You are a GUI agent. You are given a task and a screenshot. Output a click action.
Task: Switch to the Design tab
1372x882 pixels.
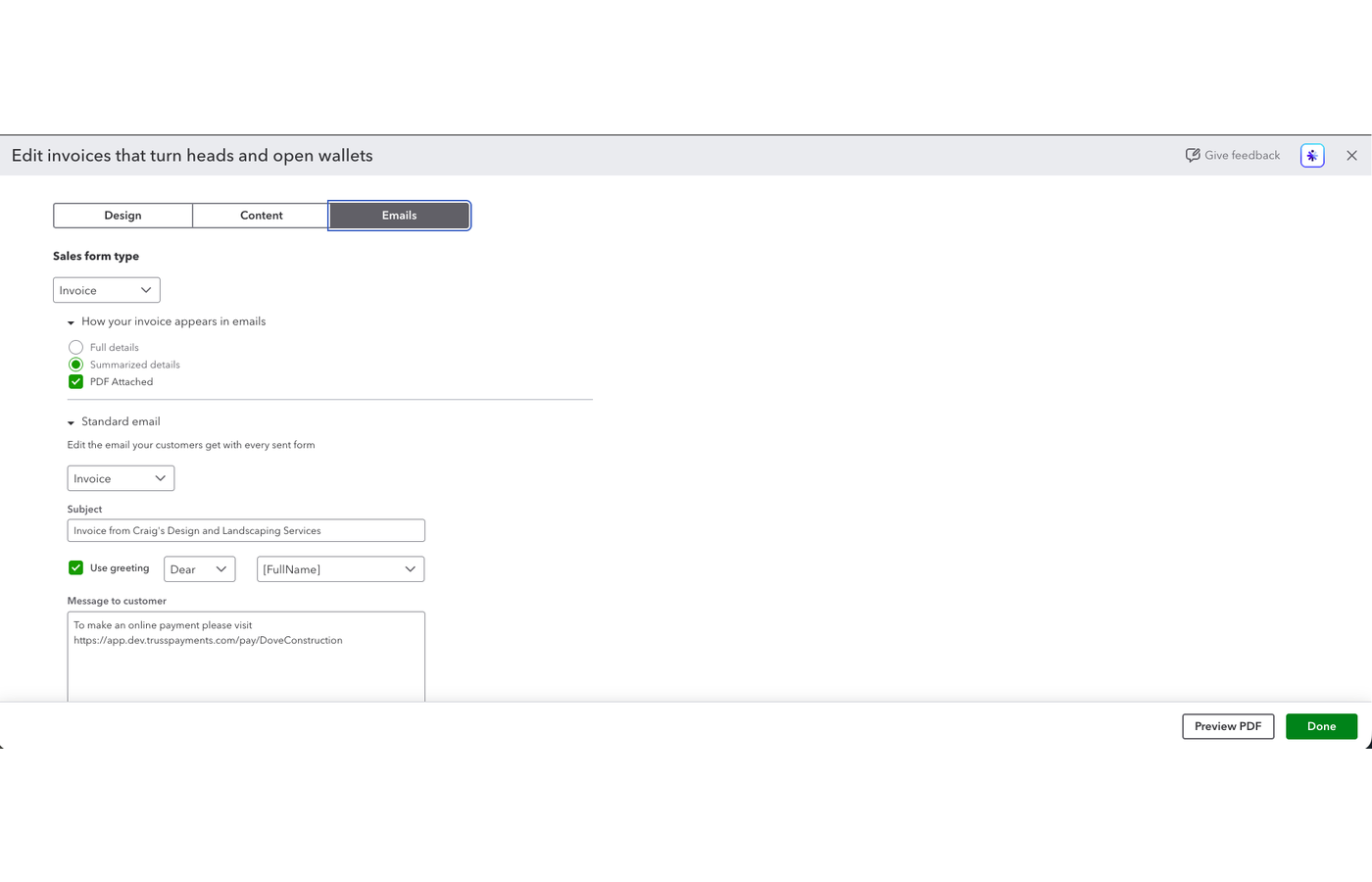coord(122,216)
